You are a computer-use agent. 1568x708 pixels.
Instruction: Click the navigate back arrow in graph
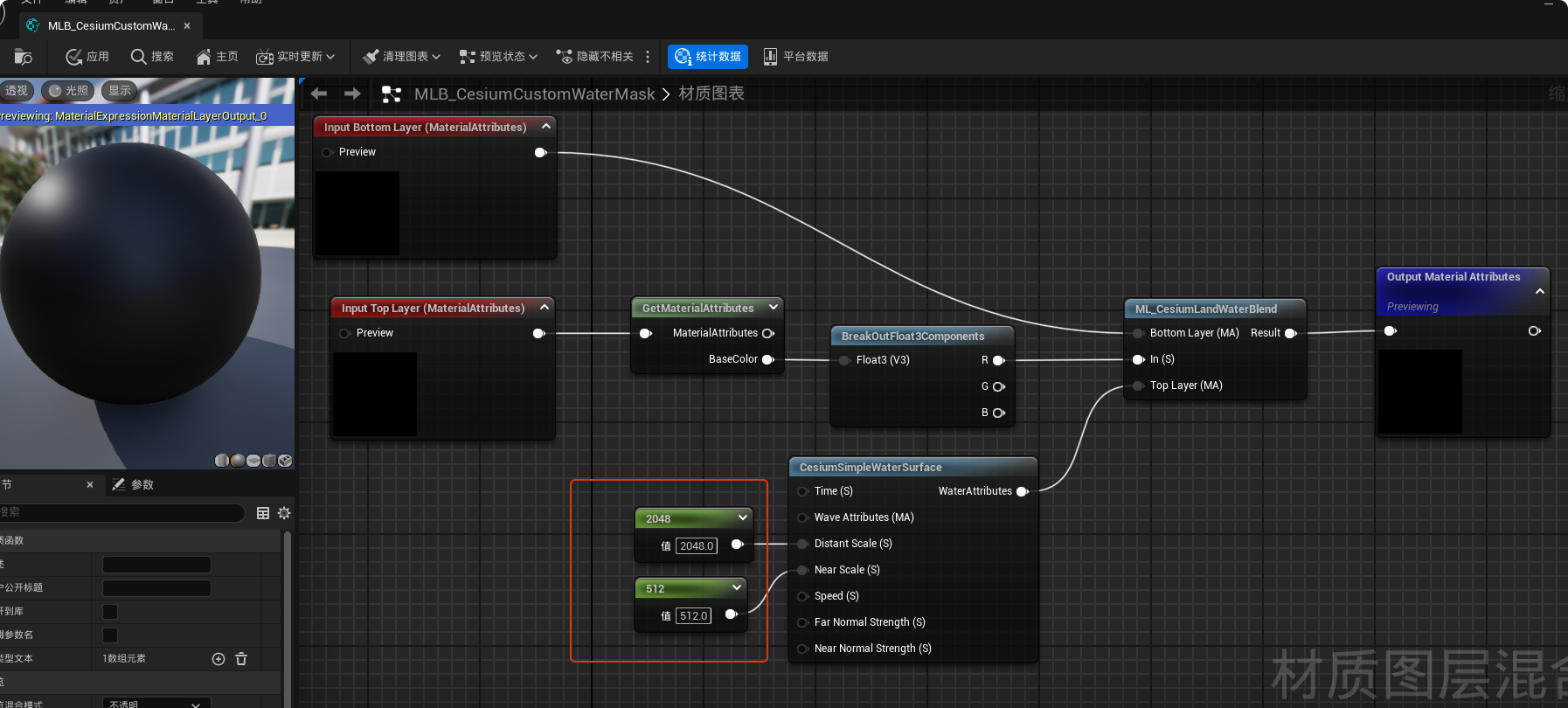click(319, 94)
